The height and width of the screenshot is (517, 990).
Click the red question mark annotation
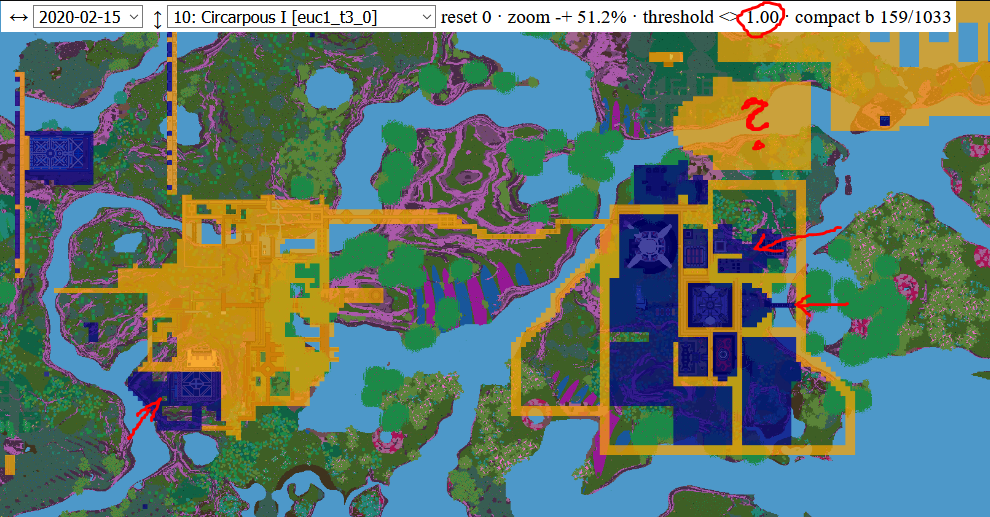pyautogui.click(x=757, y=120)
